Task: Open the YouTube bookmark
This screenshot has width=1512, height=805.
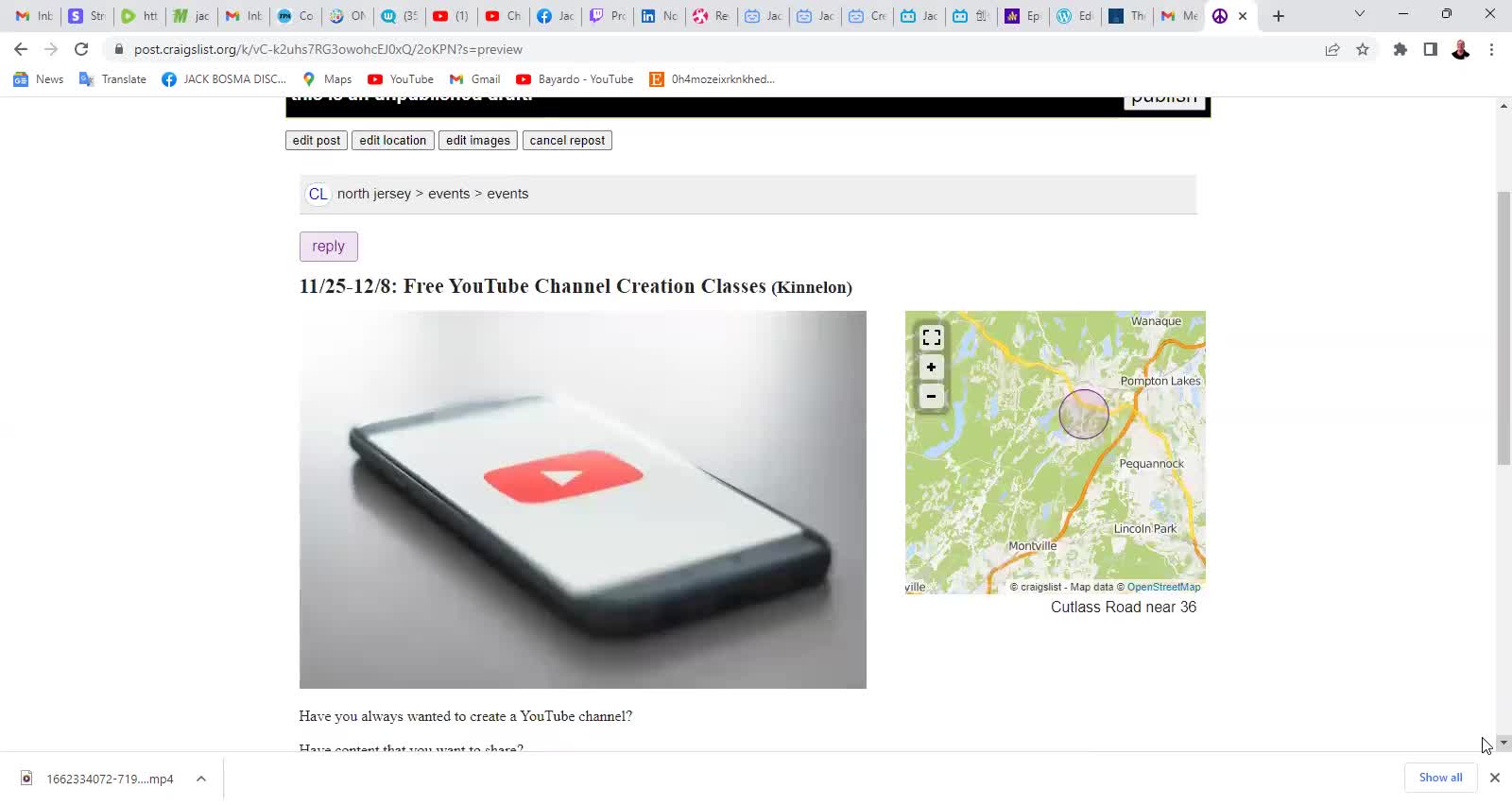Action: [401, 79]
